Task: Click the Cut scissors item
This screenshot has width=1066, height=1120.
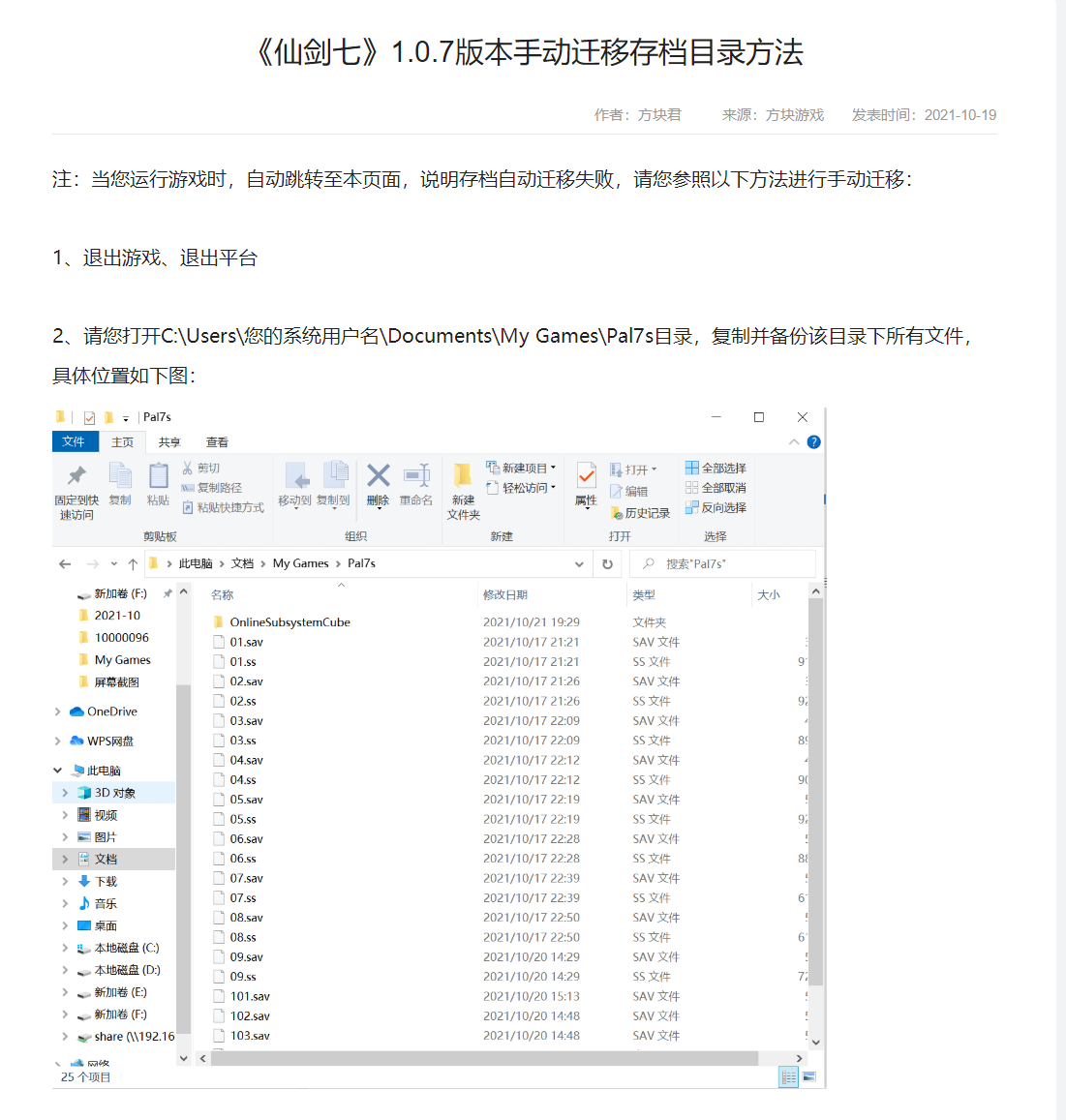Action: pos(200,468)
